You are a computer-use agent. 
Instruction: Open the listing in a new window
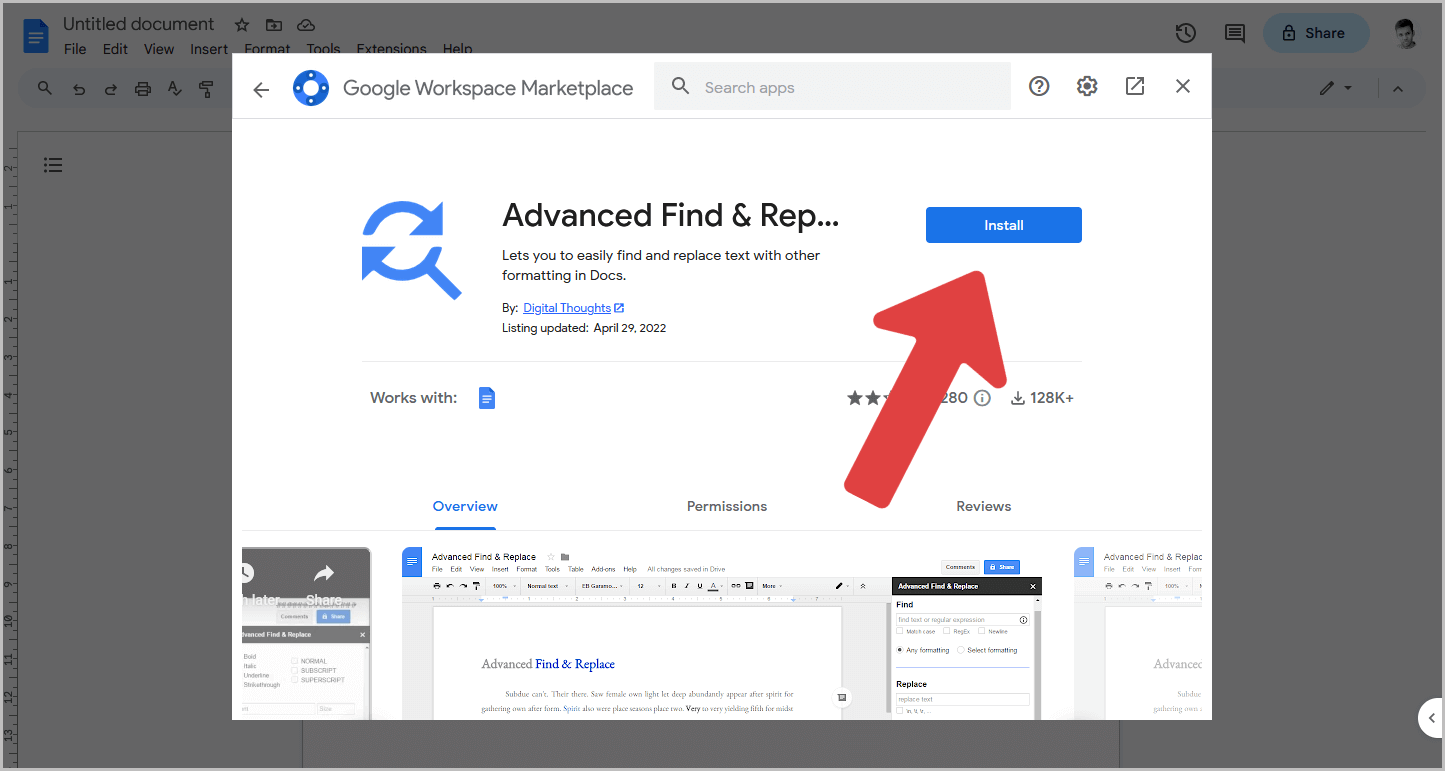(x=1134, y=86)
